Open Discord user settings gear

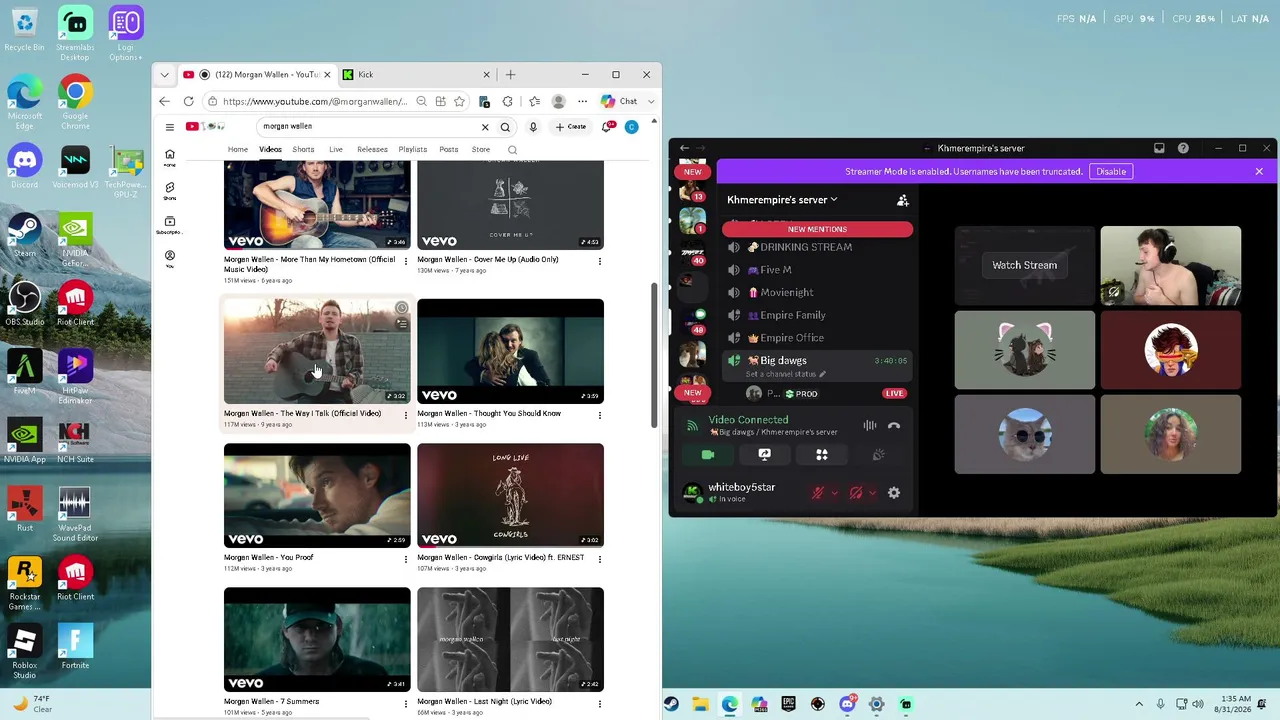click(x=894, y=493)
